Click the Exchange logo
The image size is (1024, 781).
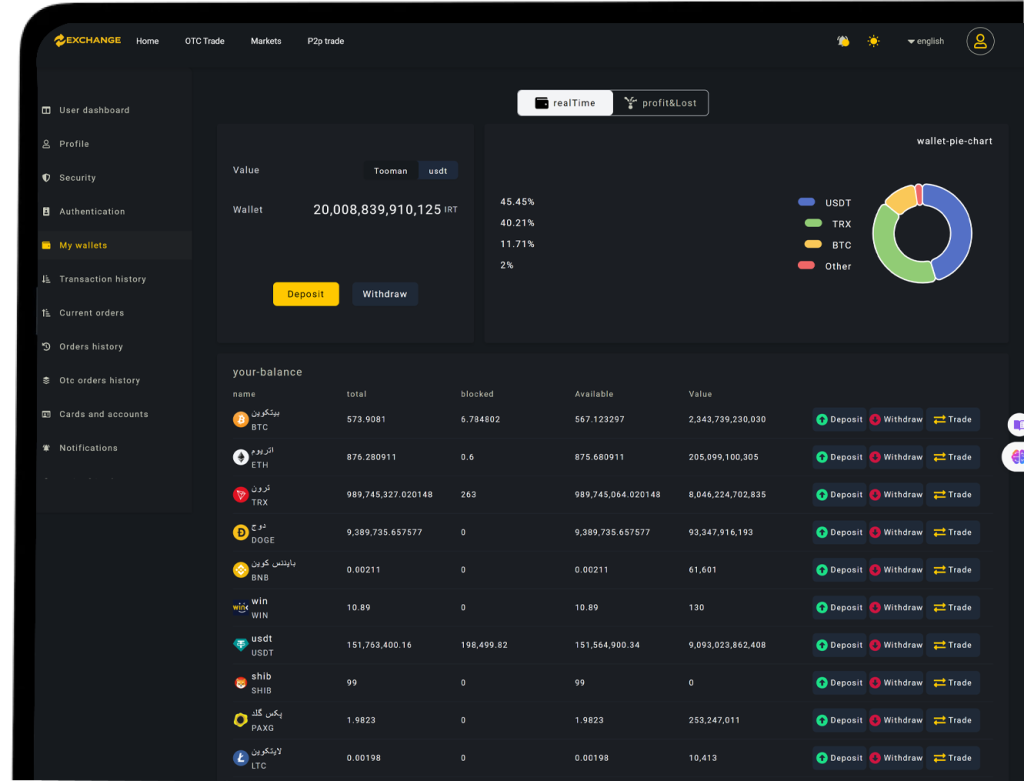click(88, 41)
